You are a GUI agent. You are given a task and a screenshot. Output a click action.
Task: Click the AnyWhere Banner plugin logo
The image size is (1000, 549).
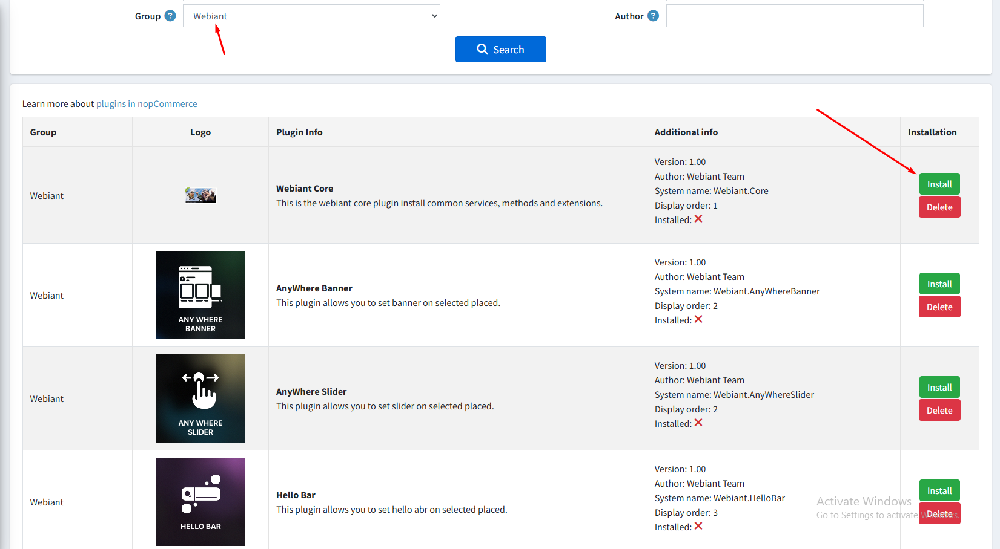point(200,295)
